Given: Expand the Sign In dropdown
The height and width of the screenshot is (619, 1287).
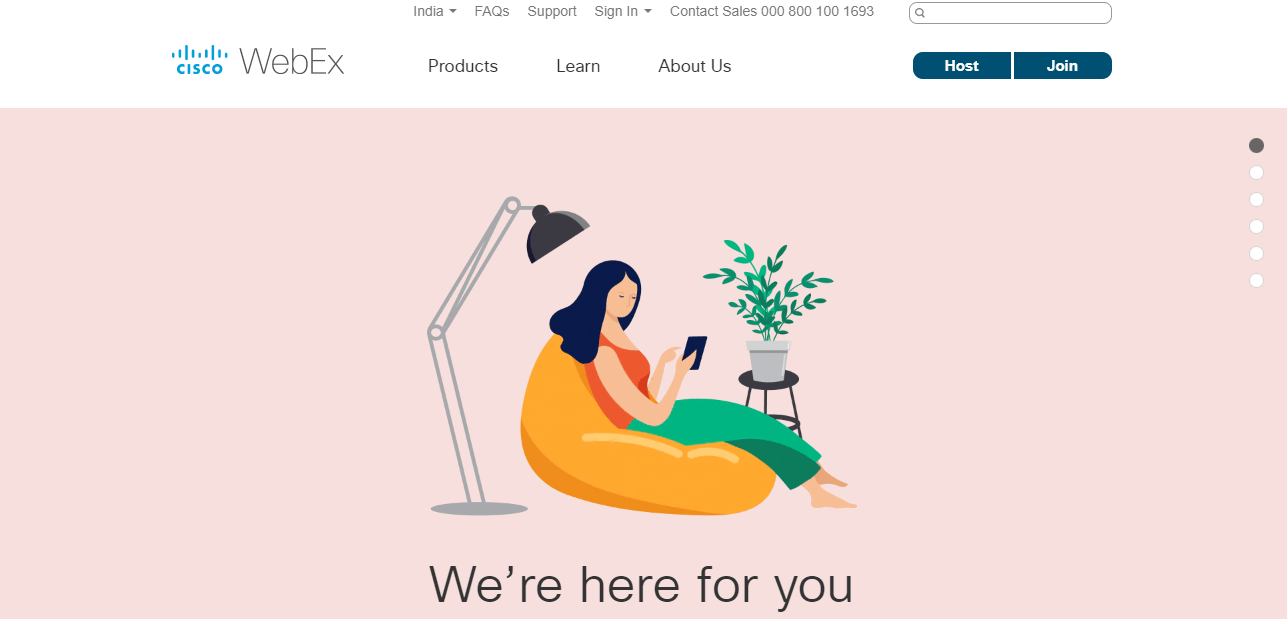Looking at the screenshot, I should click(622, 11).
